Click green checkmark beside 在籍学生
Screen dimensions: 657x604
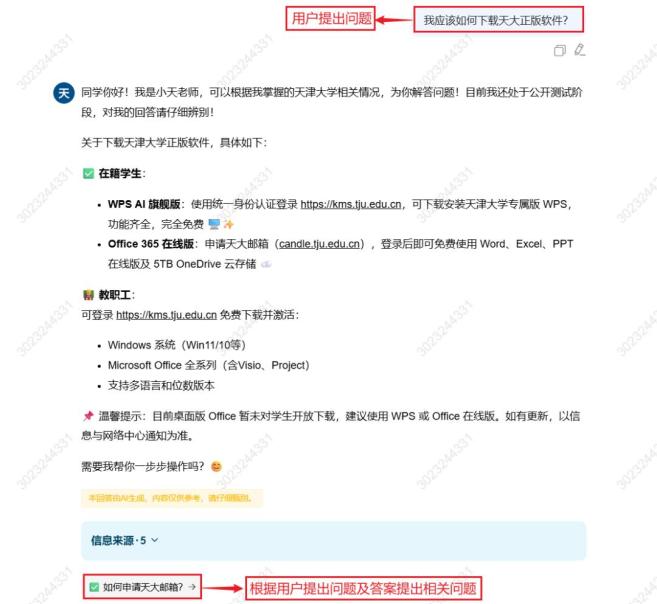88,173
